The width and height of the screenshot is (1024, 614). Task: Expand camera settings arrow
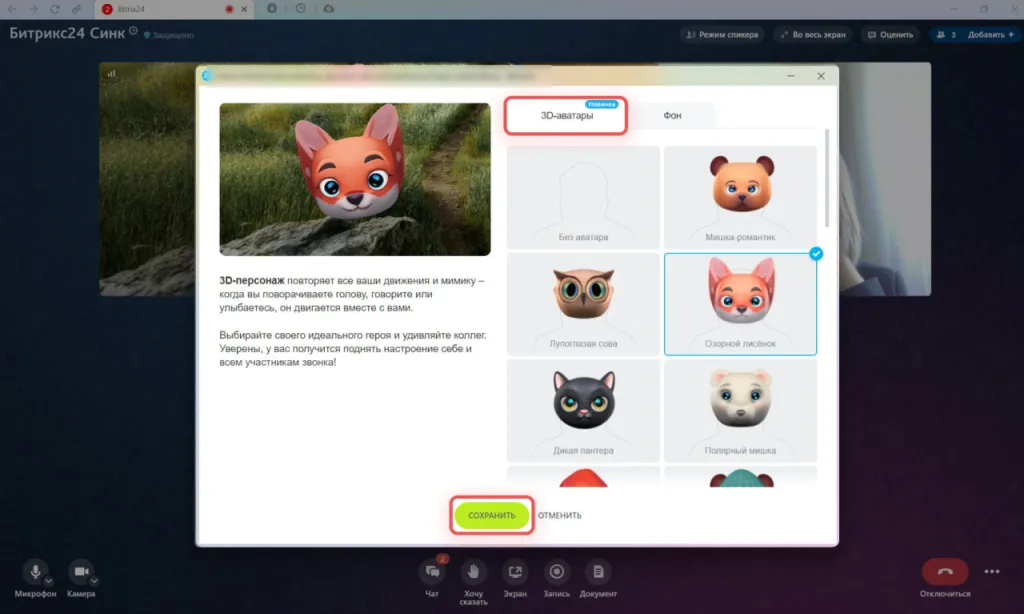click(94, 580)
